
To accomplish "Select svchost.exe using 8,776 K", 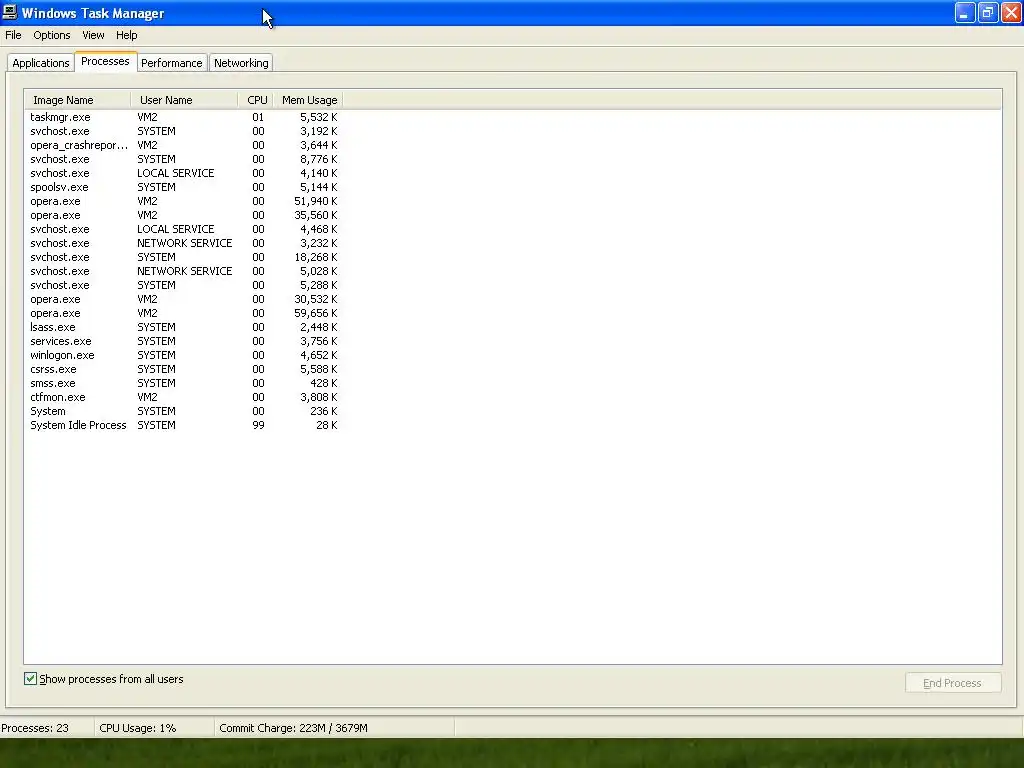I will coord(184,159).
